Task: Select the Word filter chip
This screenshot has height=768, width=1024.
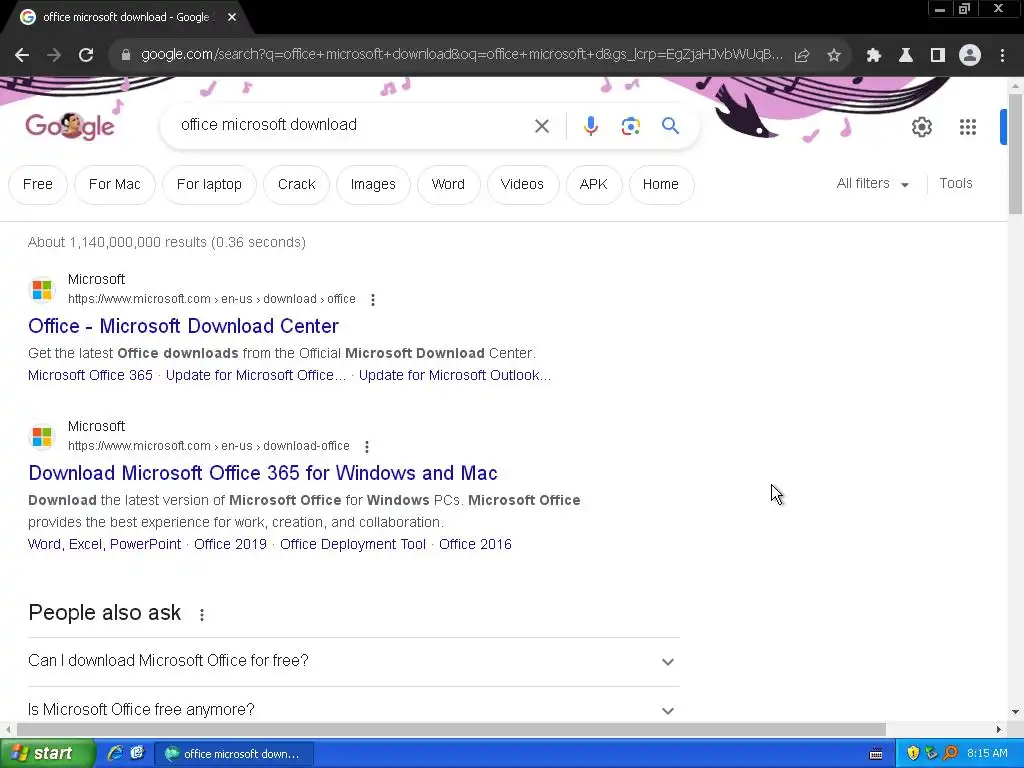Action: click(x=449, y=185)
